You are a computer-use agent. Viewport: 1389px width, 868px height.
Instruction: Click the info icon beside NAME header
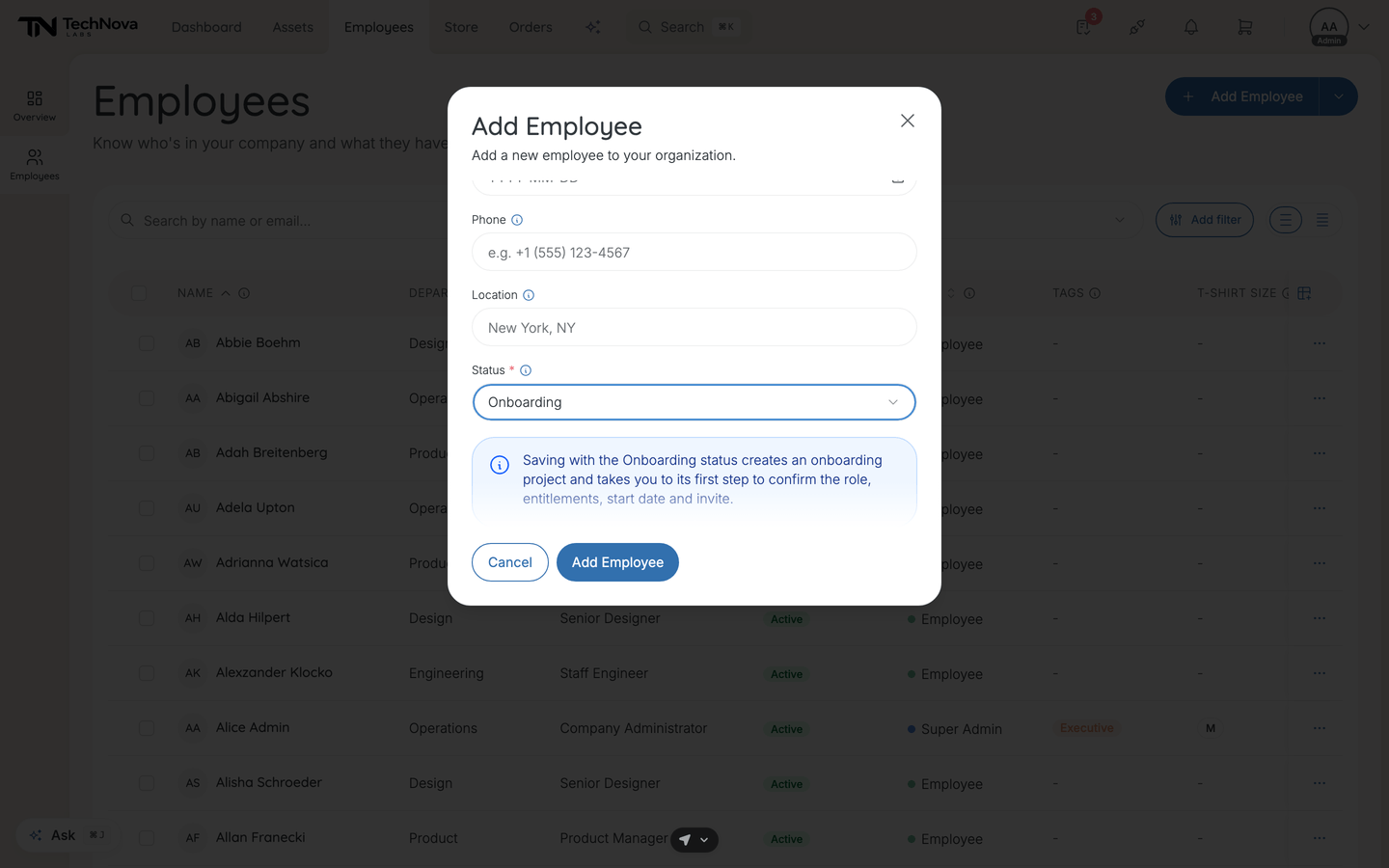tap(244, 293)
